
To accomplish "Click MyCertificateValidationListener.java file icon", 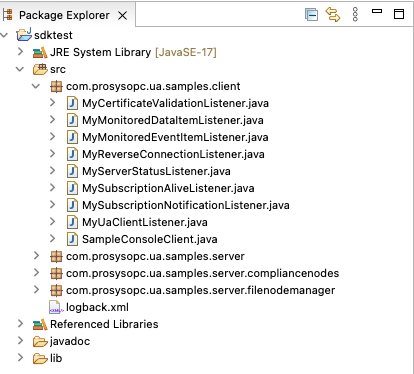I will pyautogui.click(x=72, y=103).
